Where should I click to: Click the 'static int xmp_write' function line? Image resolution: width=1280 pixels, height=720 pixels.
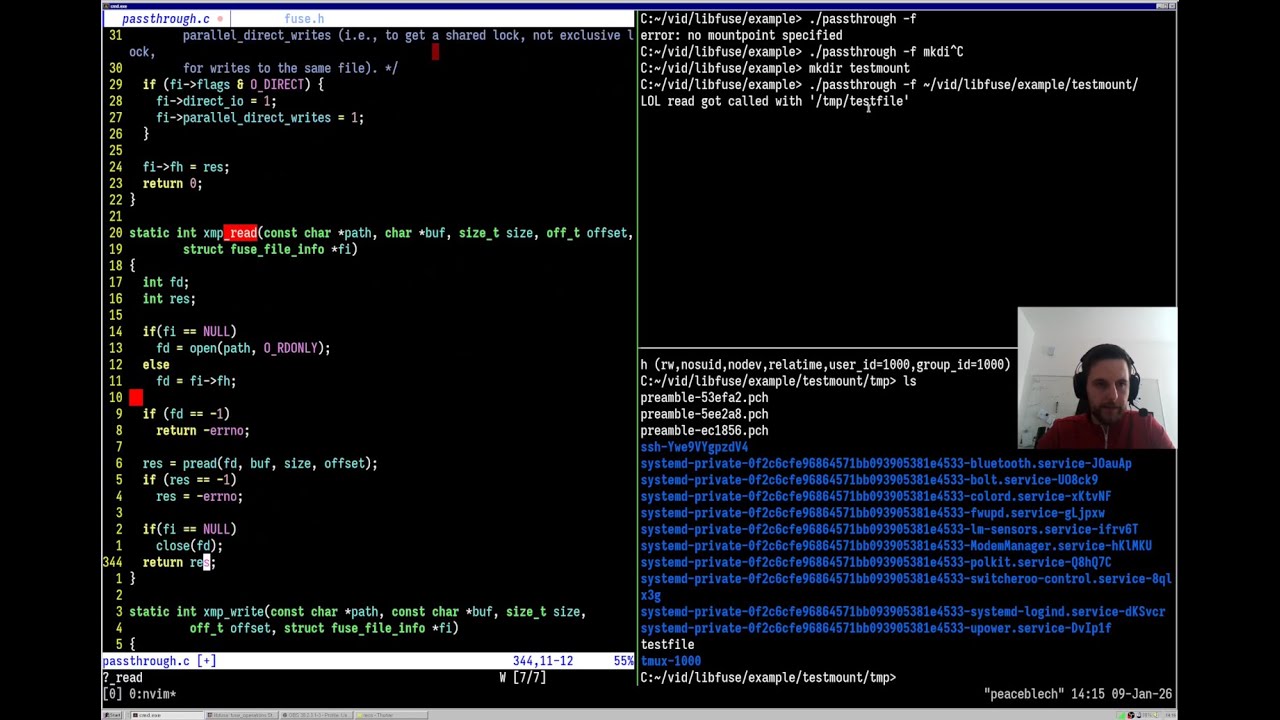coord(357,612)
